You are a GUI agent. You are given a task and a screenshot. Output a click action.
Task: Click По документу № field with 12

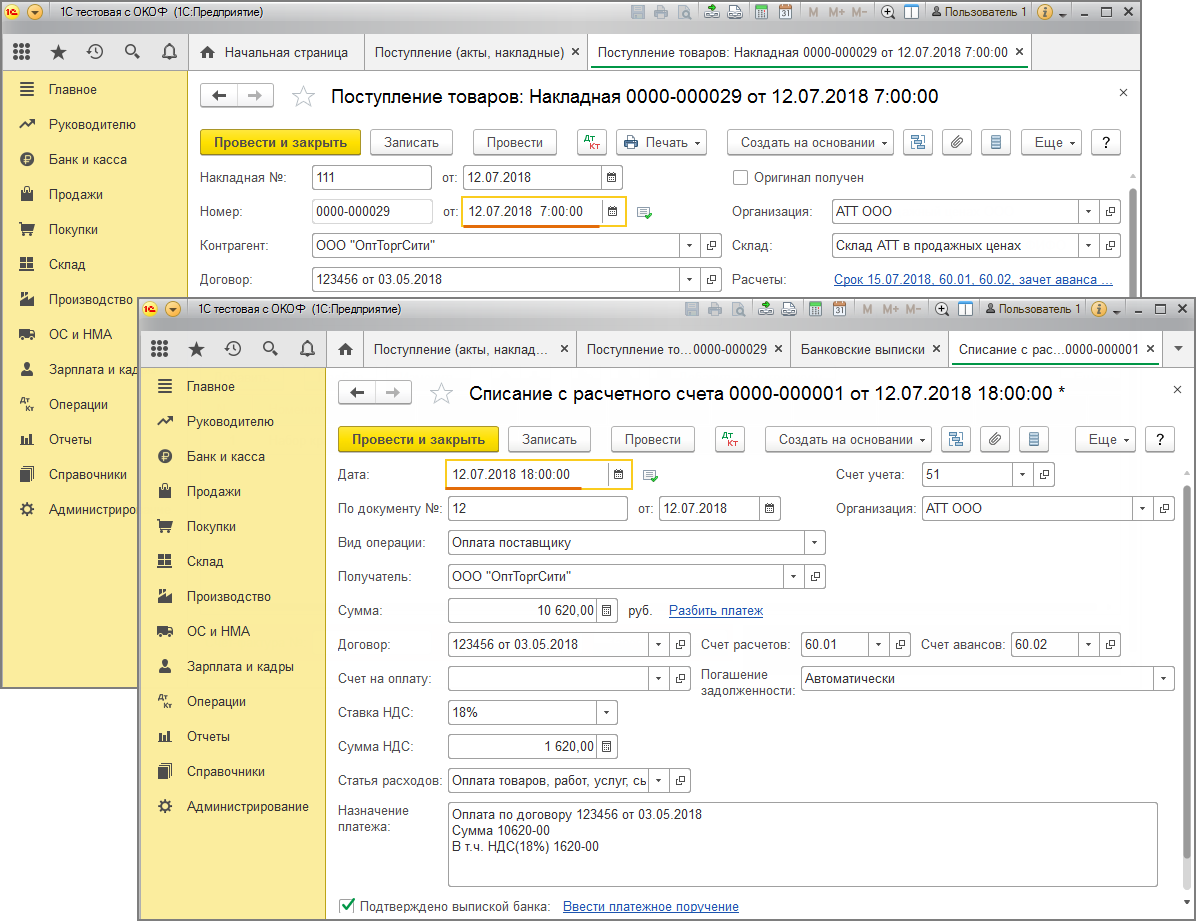pos(538,509)
